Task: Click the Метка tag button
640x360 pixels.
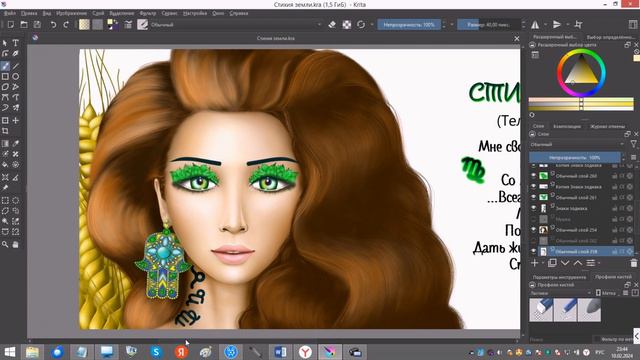Action: click(x=606, y=293)
